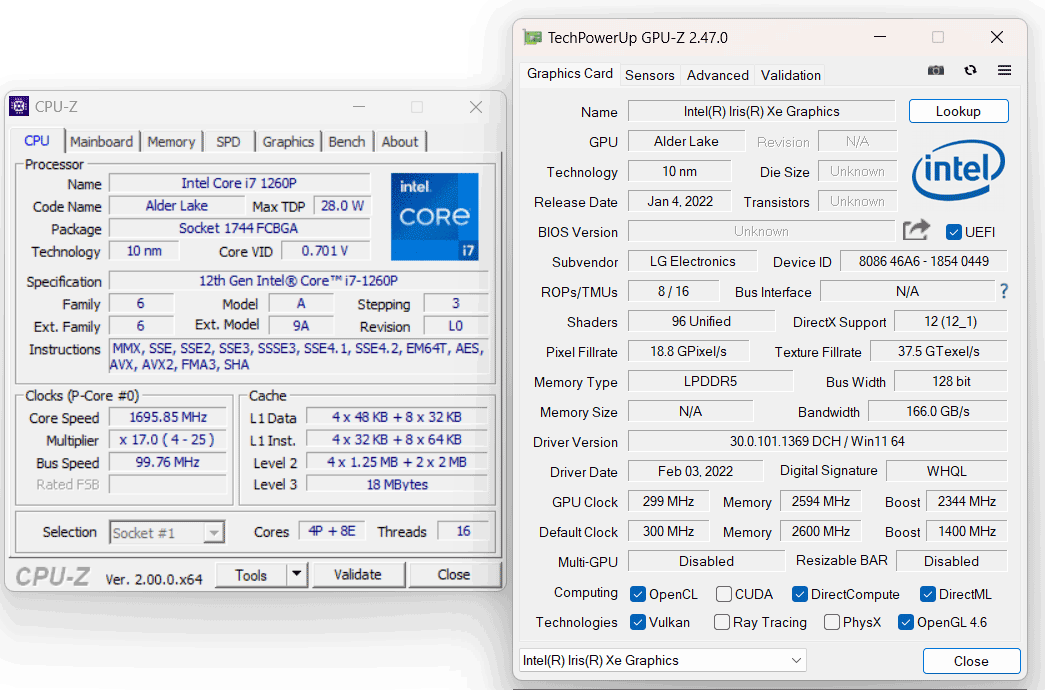Switch to the Sensors tab in GPU-Z
This screenshot has height=690, width=1045.
tap(649, 75)
